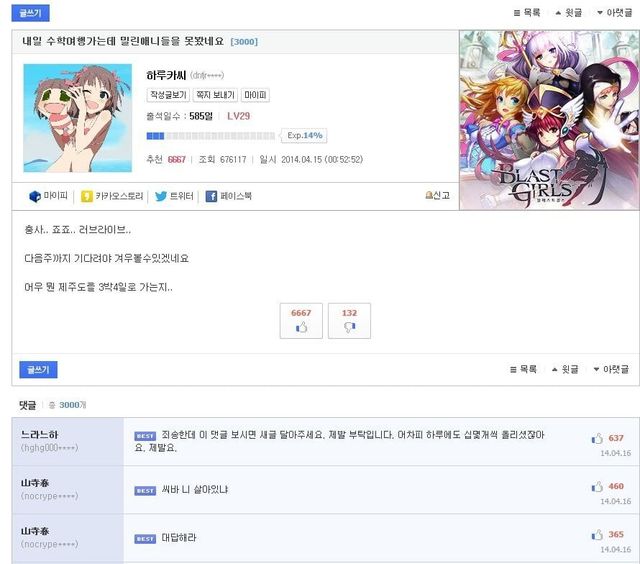Open the top 목록 list menu
640x564 pixels.
[x=527, y=13]
